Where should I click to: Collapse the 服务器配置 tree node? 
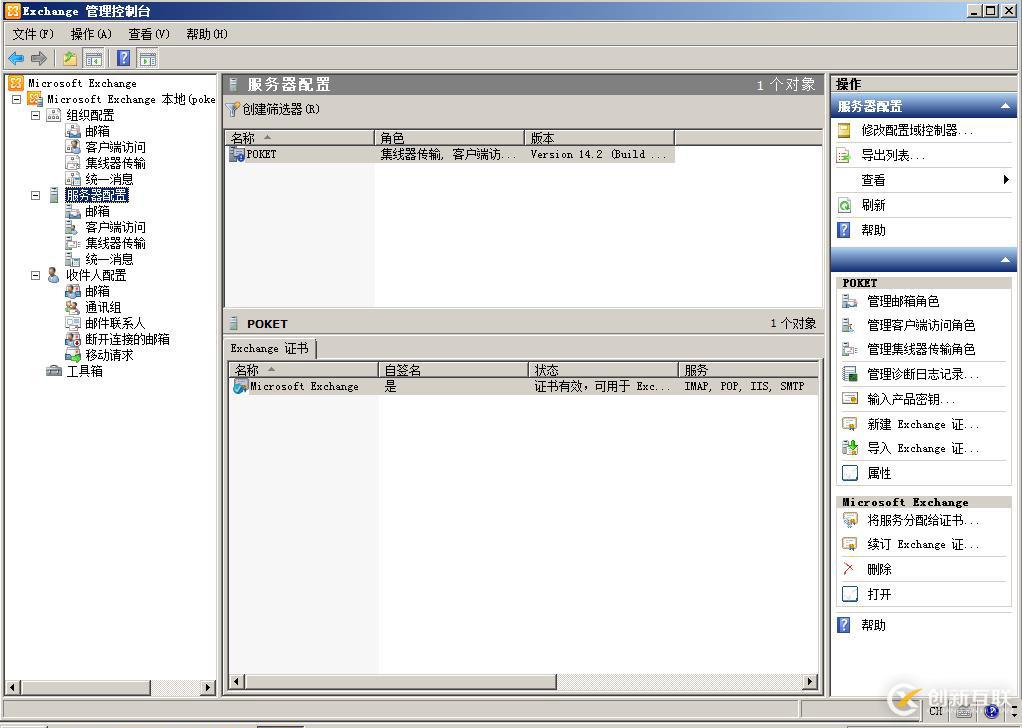tap(36, 196)
